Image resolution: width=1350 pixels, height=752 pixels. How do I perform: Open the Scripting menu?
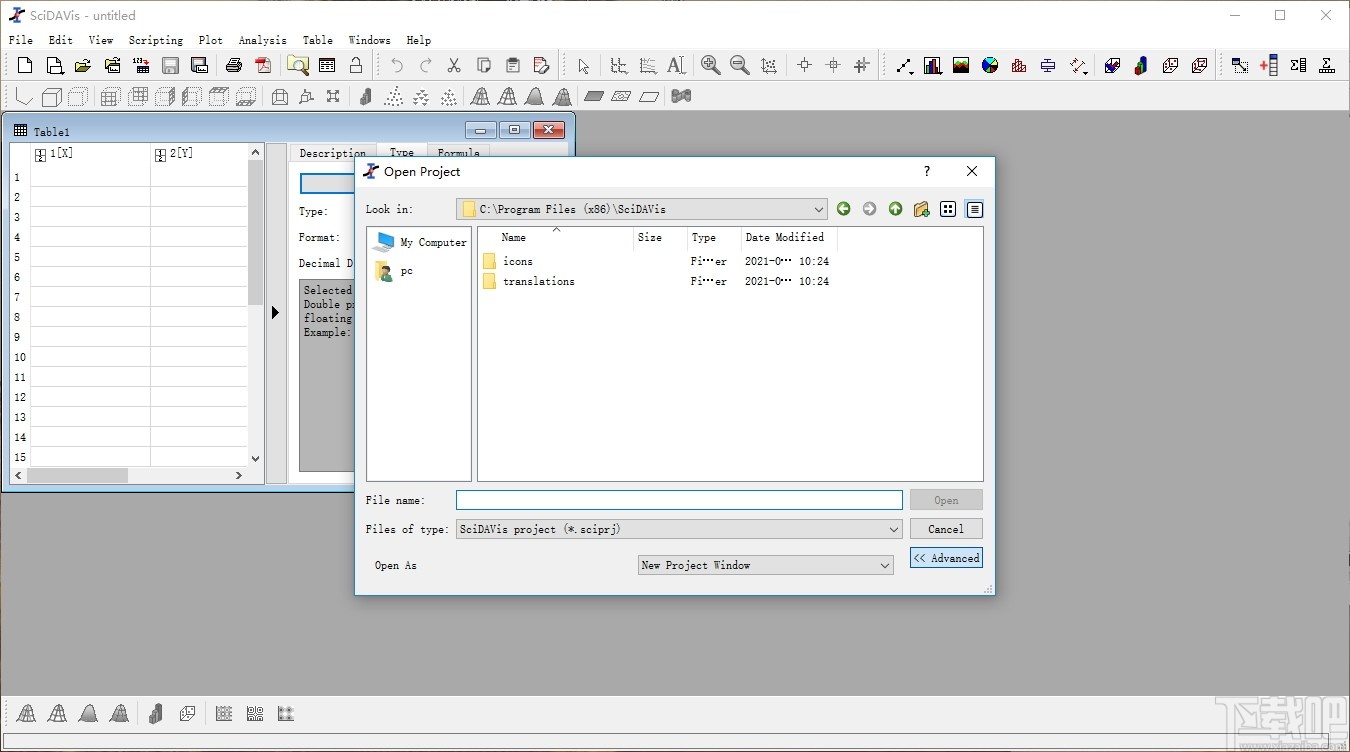pyautogui.click(x=155, y=40)
